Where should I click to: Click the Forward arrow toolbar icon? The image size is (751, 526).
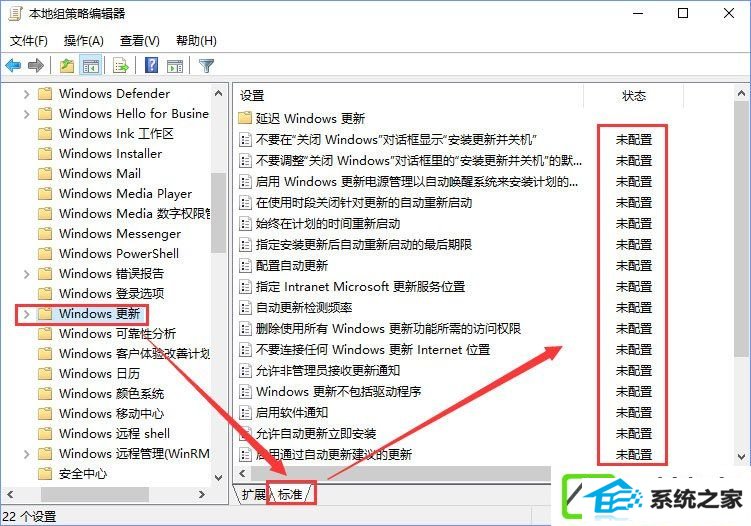point(36,65)
